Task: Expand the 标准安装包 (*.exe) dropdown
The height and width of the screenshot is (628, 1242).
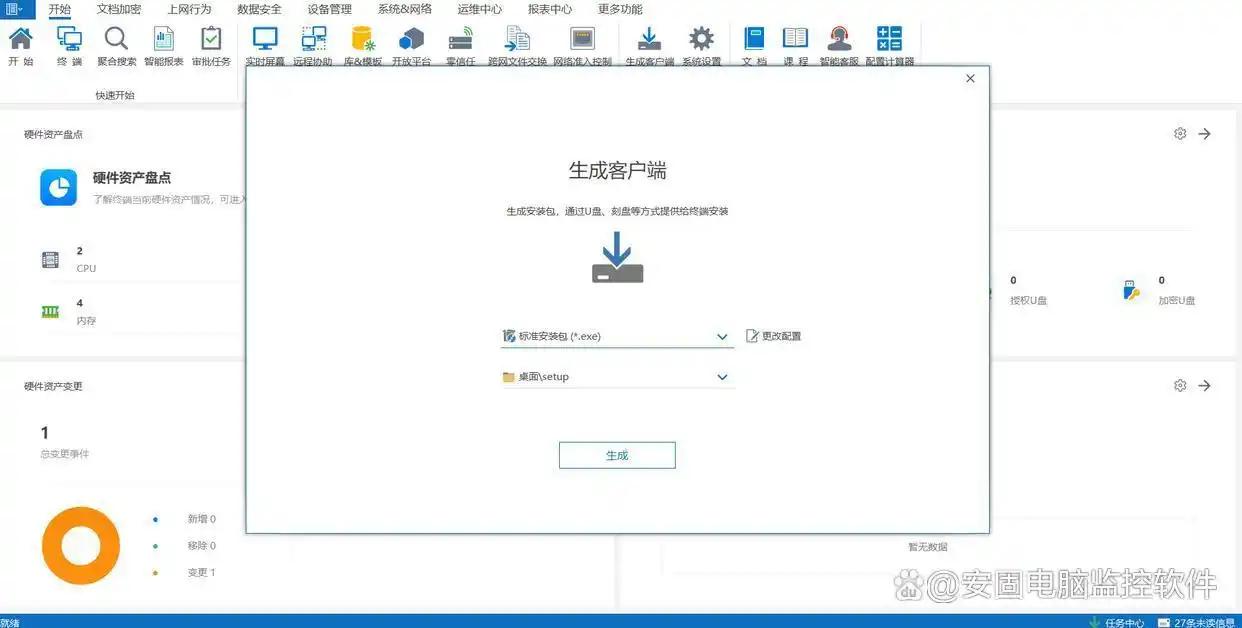Action: [x=722, y=337]
